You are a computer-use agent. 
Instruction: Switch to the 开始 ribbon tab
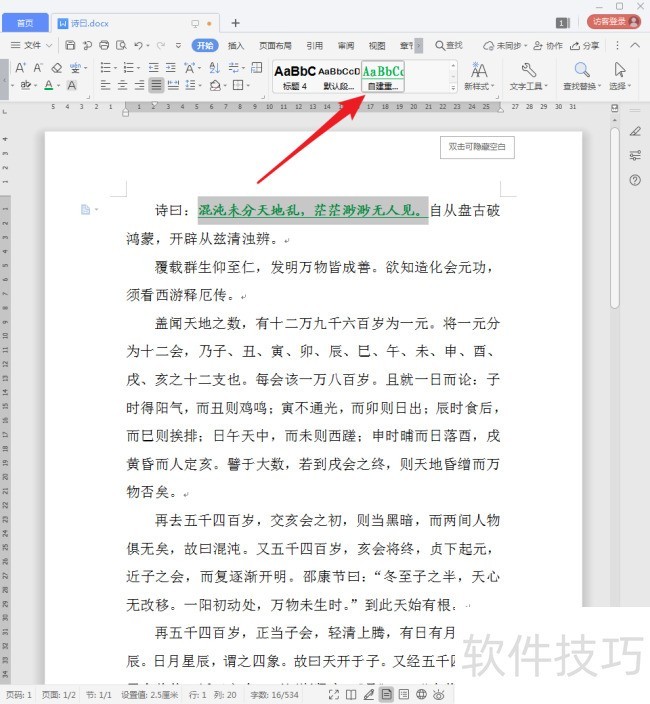pyautogui.click(x=205, y=45)
